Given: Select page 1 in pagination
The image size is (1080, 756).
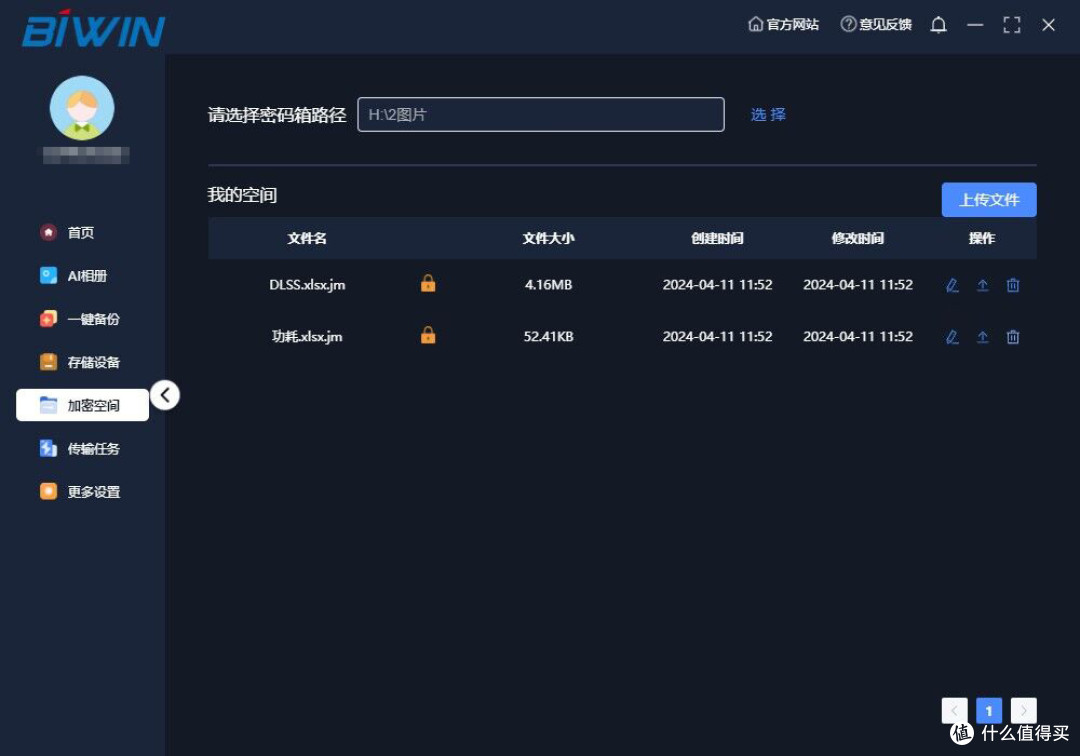Looking at the screenshot, I should (x=988, y=711).
